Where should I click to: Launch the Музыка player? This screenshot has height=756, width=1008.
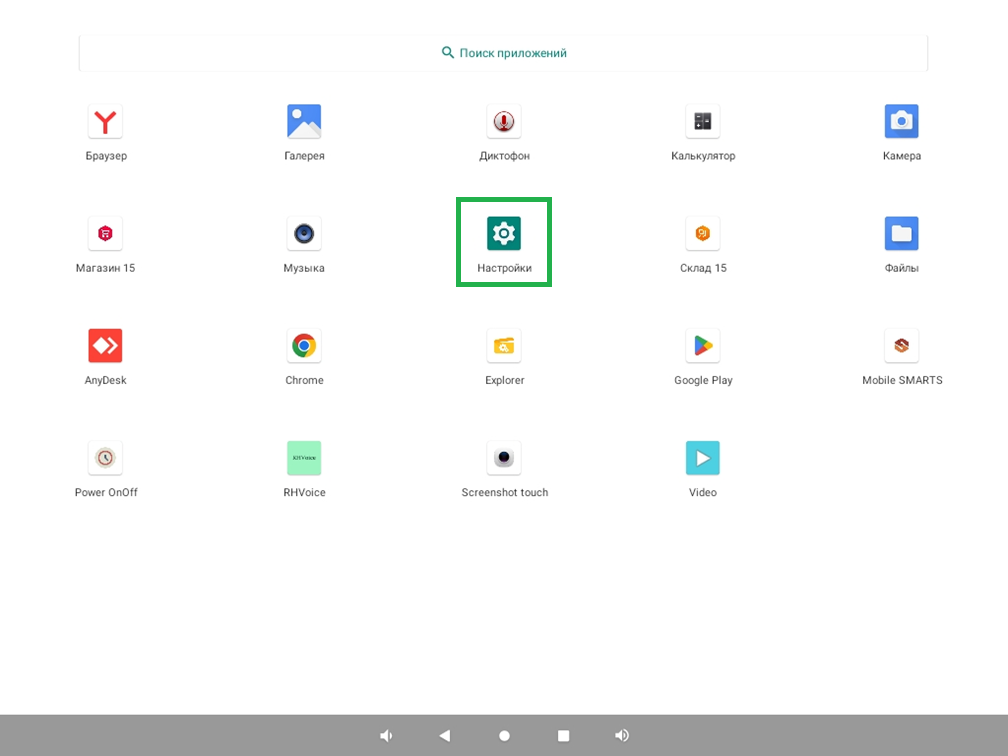[x=304, y=234]
